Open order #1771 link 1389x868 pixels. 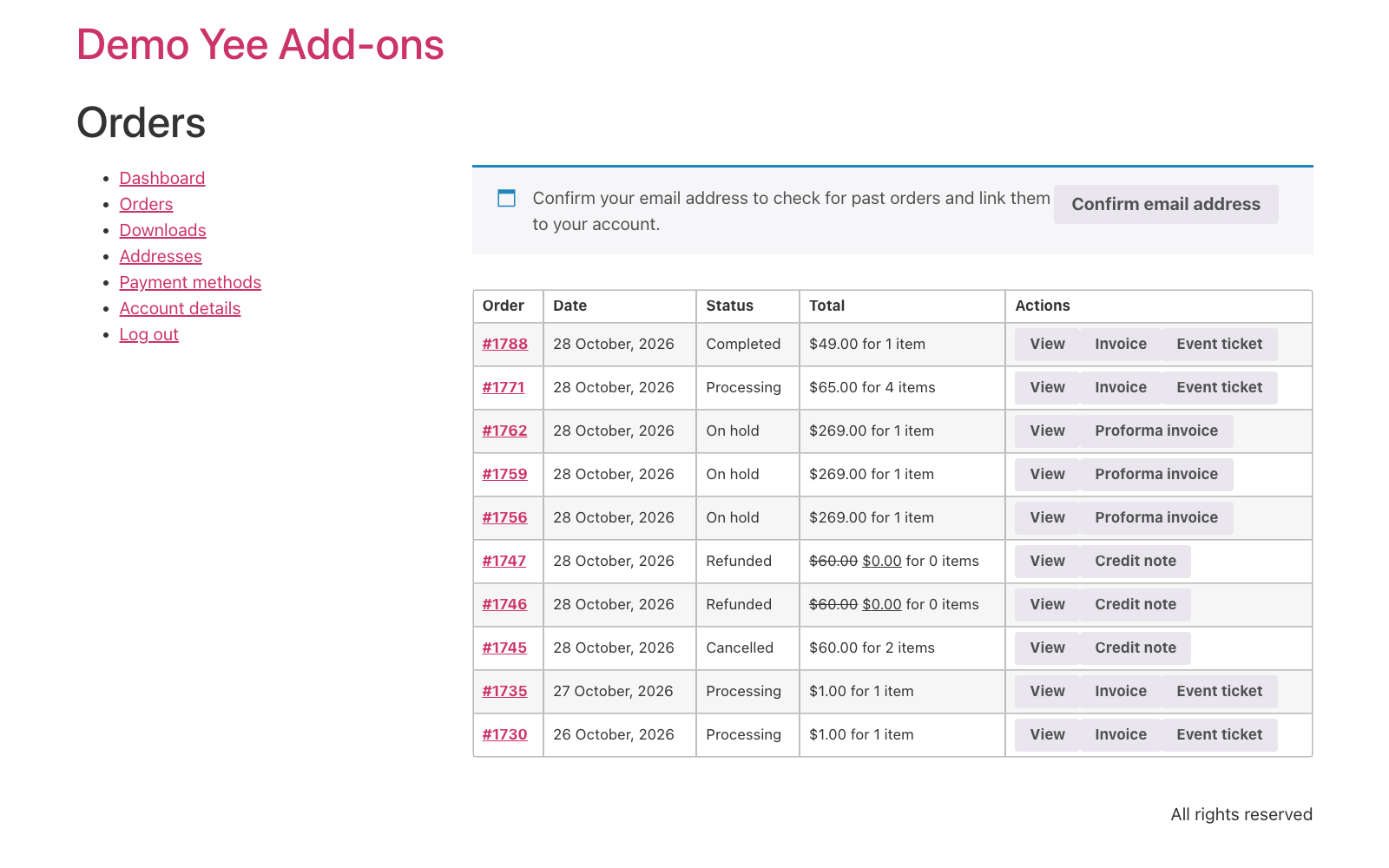(504, 387)
